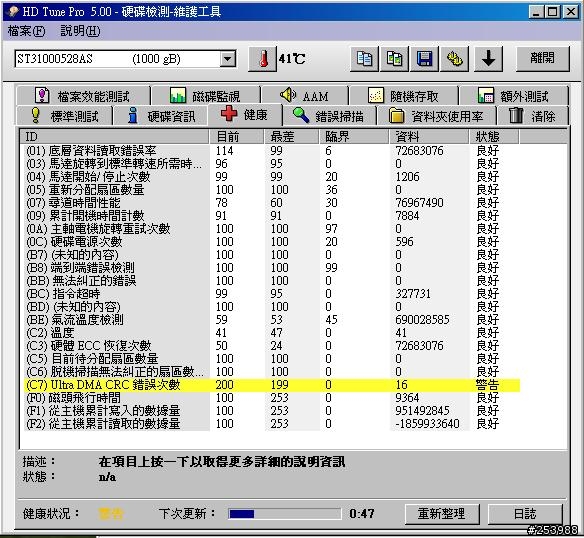Open the options gear icon
584x538 pixels.
coord(454,59)
